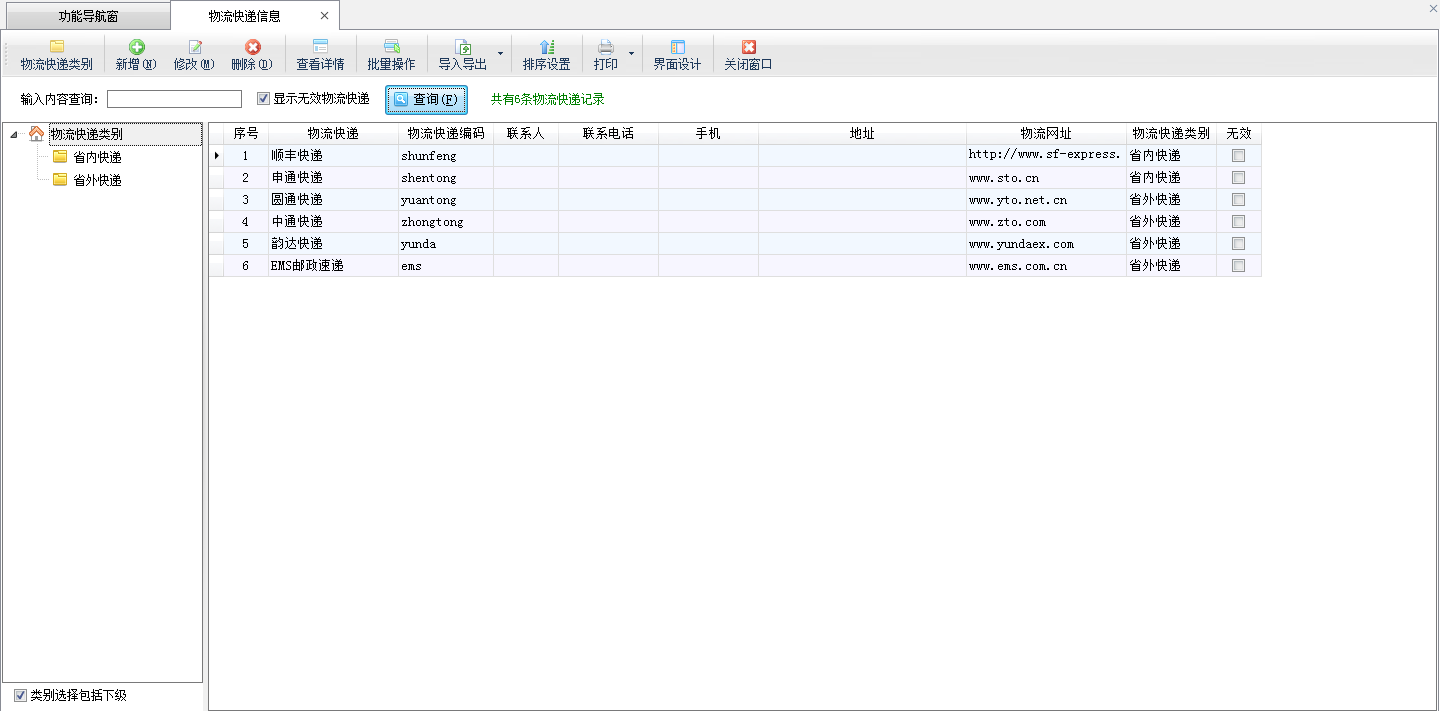
Task: Open the 物流快递类别 toolbar icon
Action: 57,47
